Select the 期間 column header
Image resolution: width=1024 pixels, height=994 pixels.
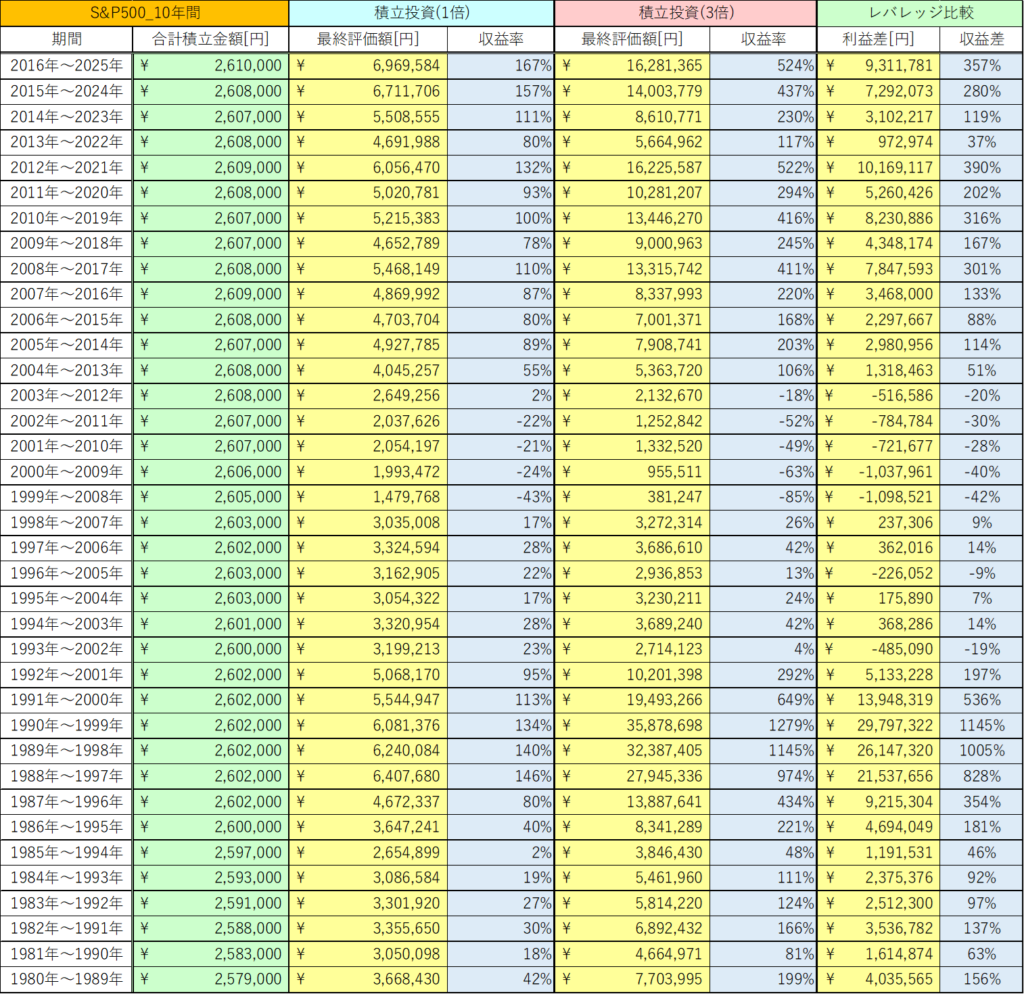coord(66,39)
